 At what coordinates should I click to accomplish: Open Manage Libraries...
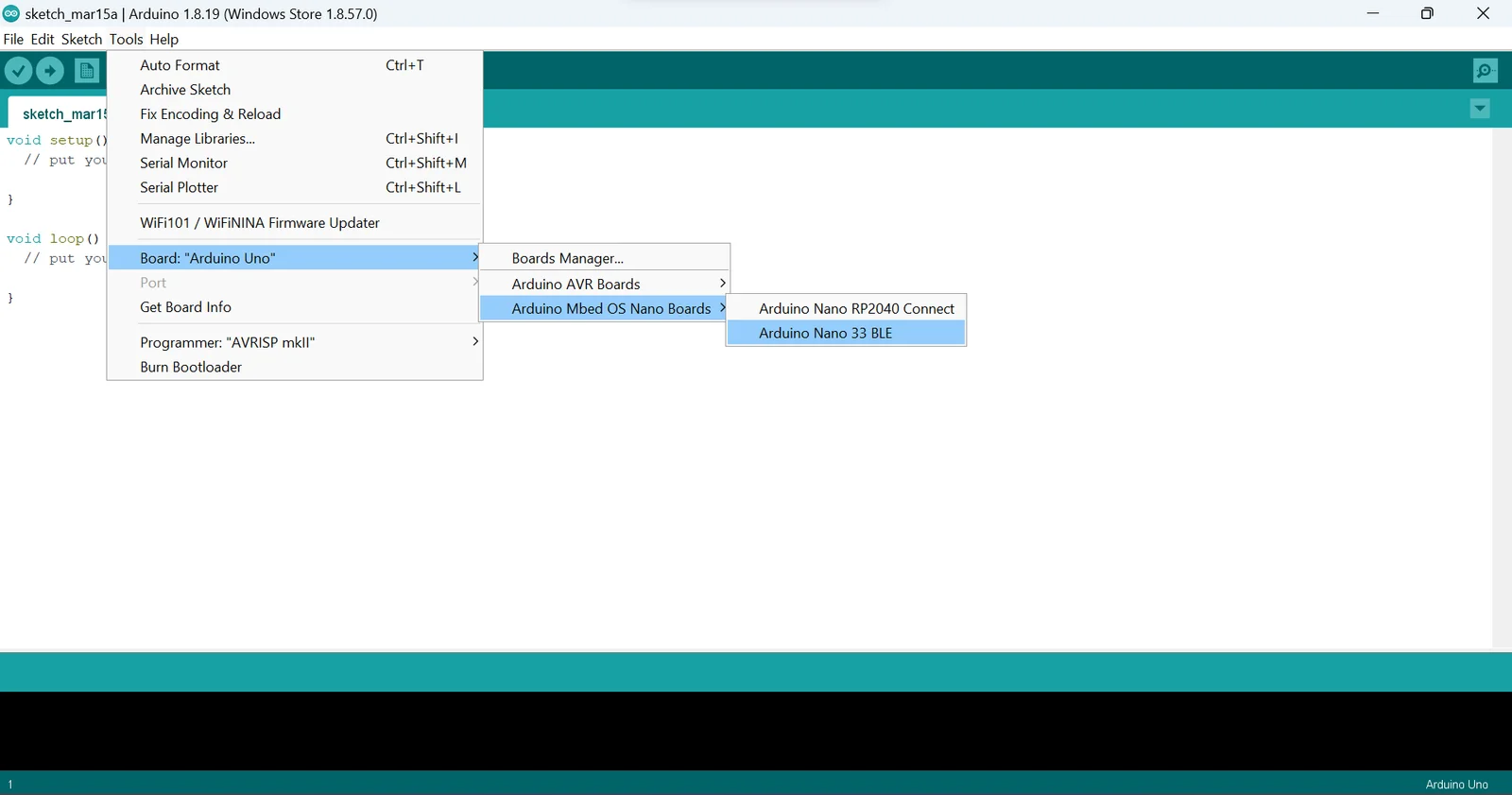(295, 139)
